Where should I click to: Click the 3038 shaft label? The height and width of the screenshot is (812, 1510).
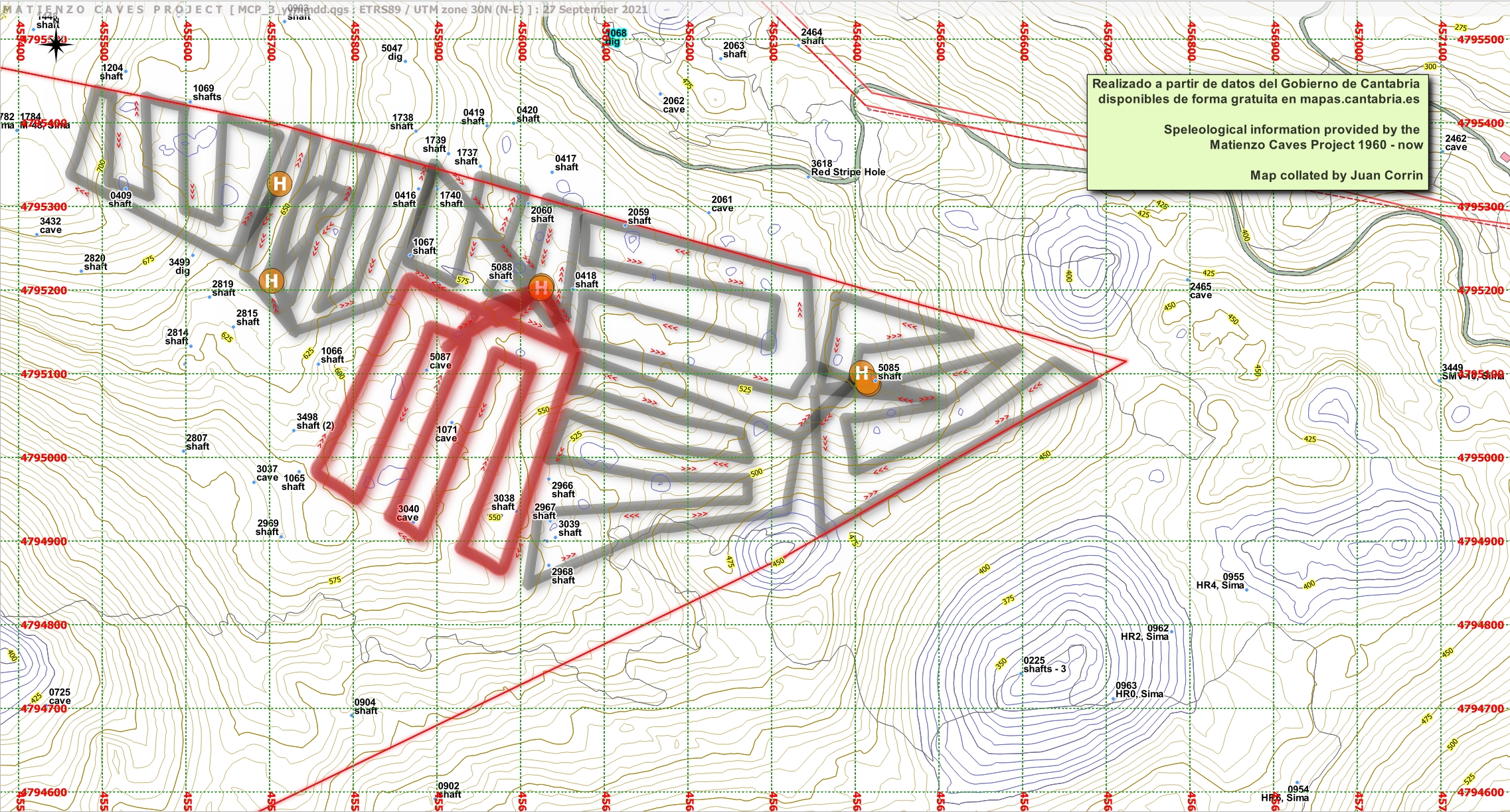[503, 503]
